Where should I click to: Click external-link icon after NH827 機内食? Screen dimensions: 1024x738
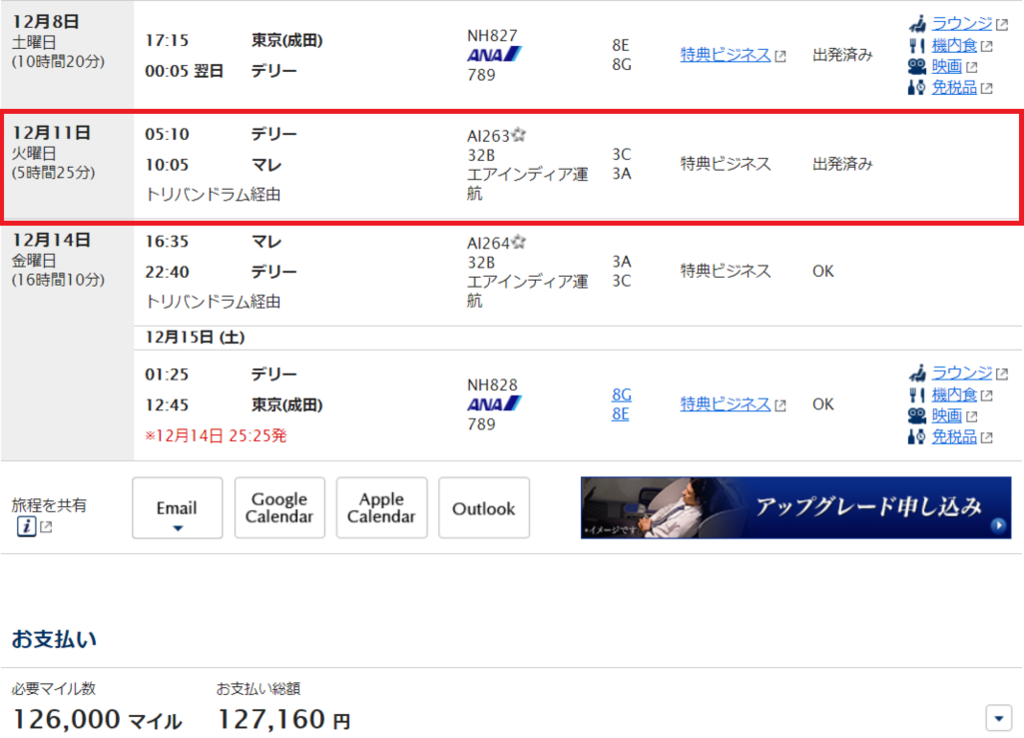click(986, 46)
